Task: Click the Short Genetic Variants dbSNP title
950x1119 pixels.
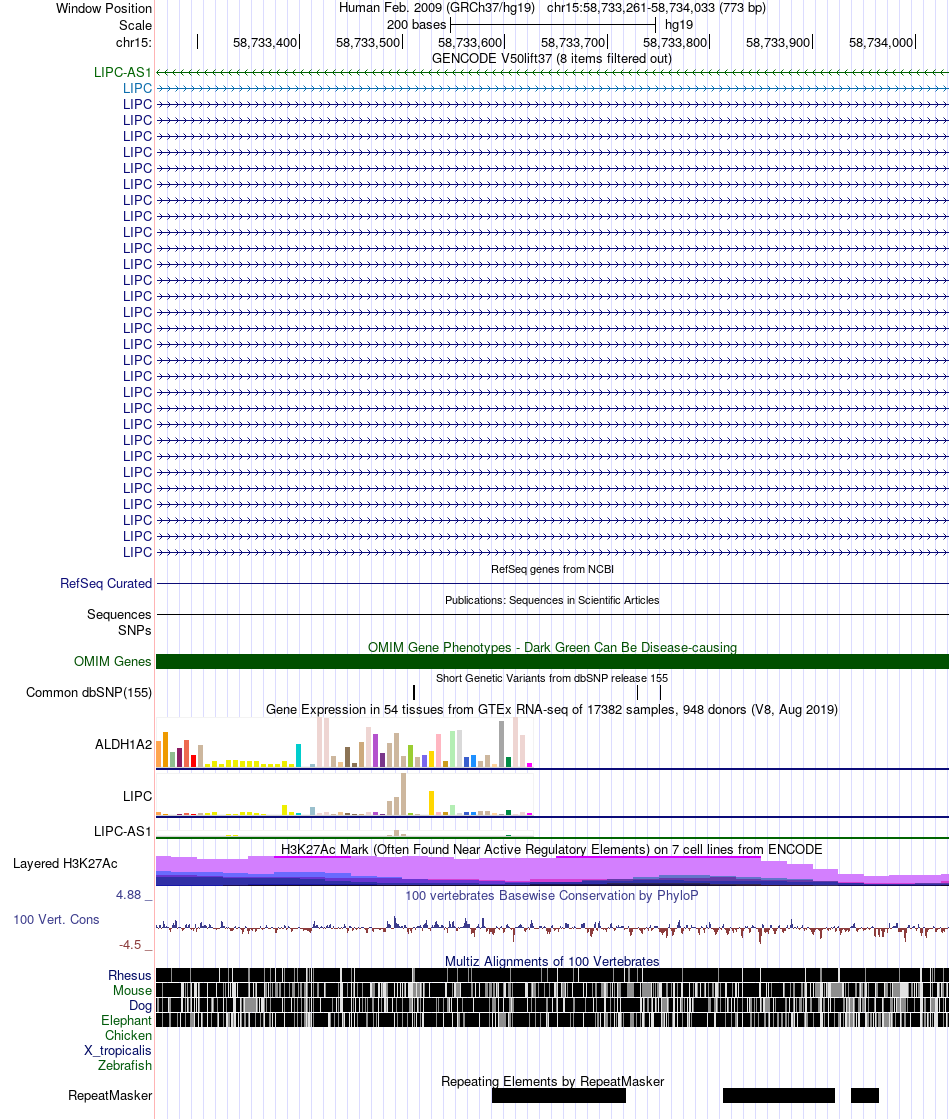Action: [x=552, y=678]
